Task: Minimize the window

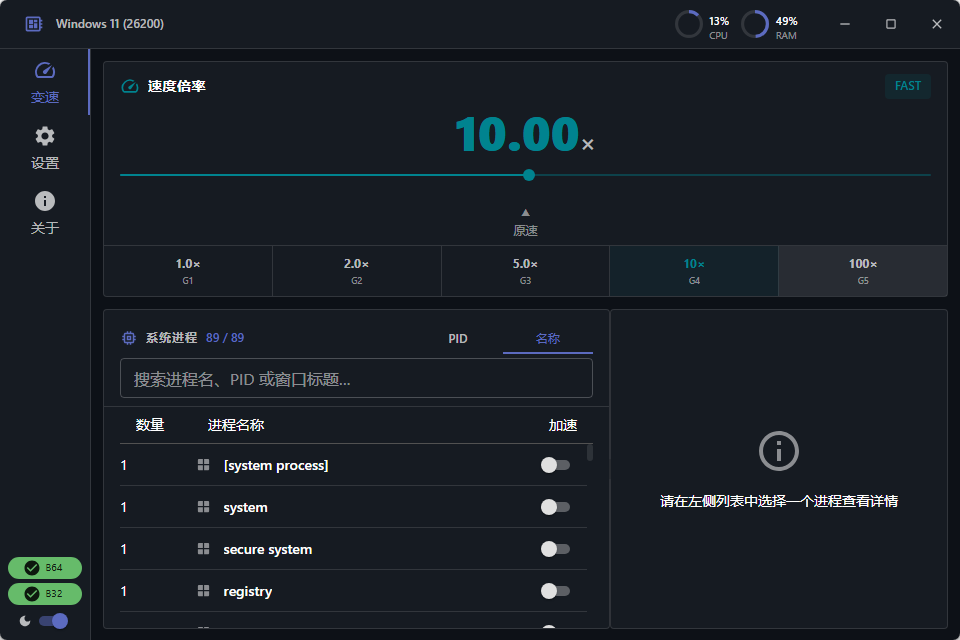Action: click(845, 24)
